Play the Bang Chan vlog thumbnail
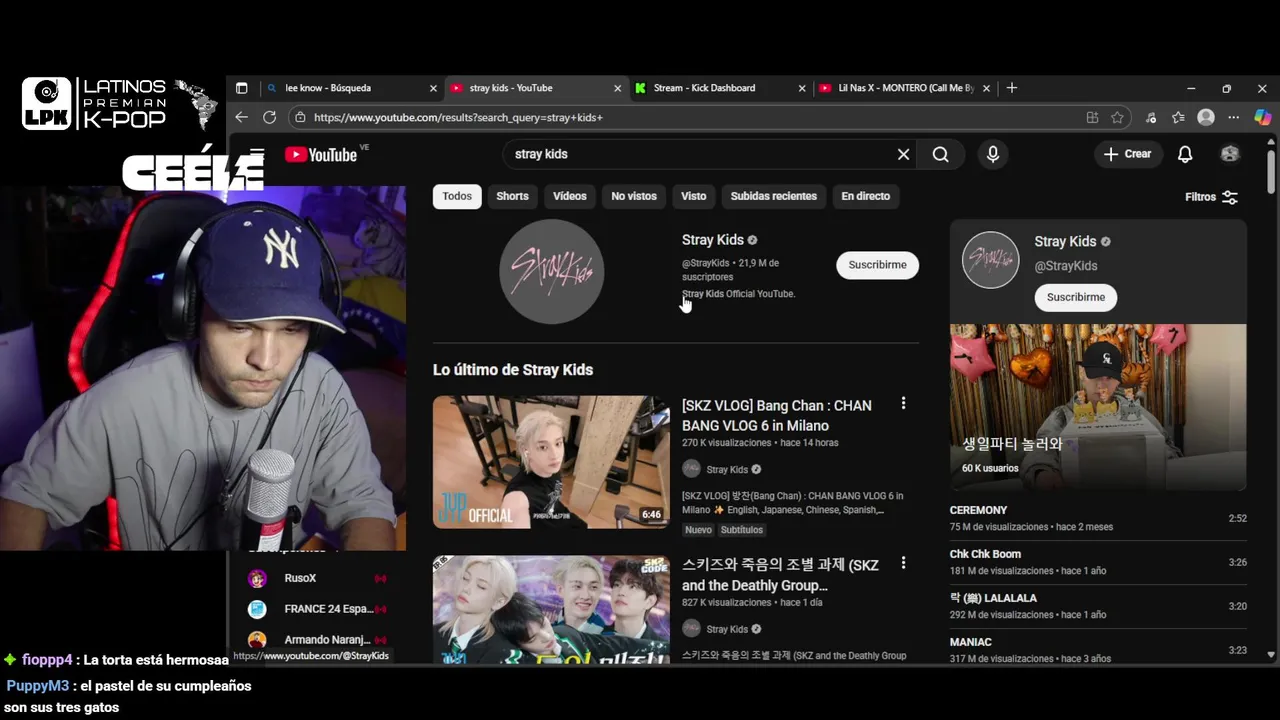 pos(551,462)
